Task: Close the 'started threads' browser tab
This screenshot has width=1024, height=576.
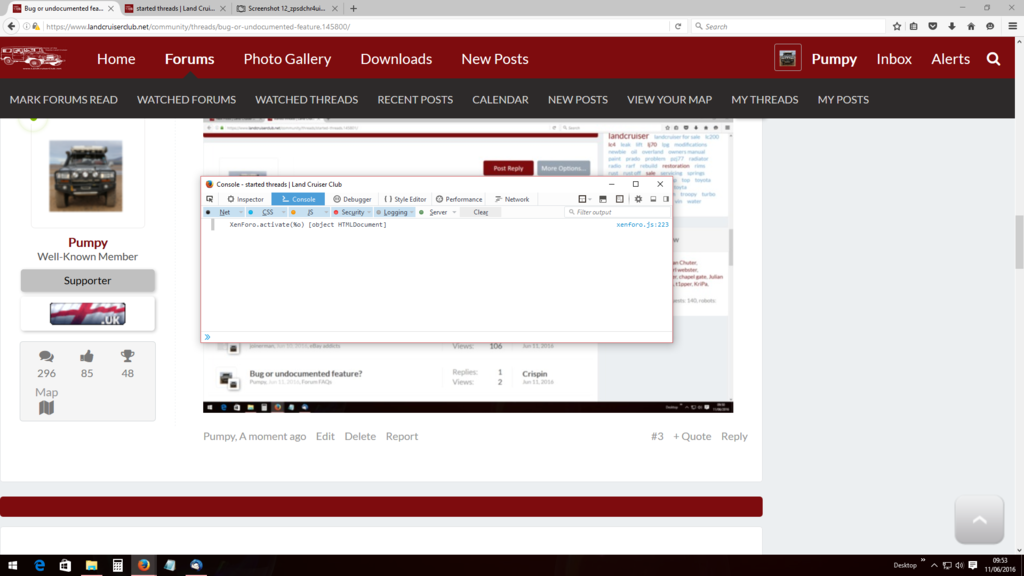Action: click(223, 8)
